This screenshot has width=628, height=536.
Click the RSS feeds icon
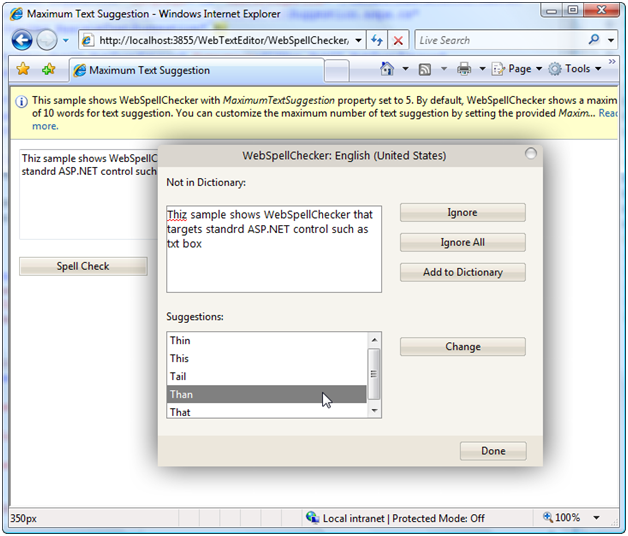click(x=425, y=69)
